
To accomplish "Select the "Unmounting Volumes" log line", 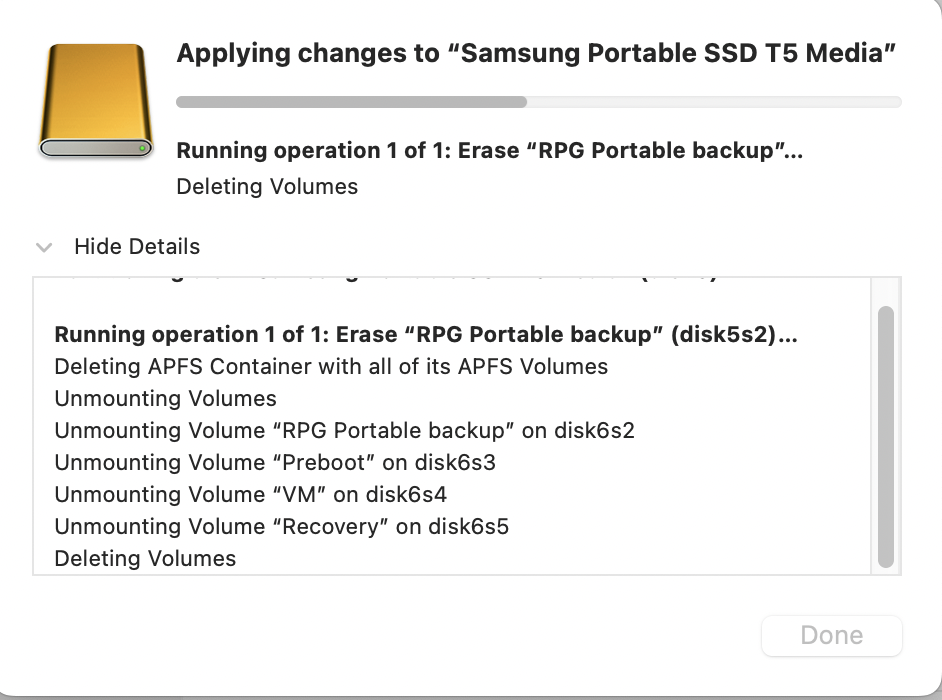I will click(x=165, y=398).
